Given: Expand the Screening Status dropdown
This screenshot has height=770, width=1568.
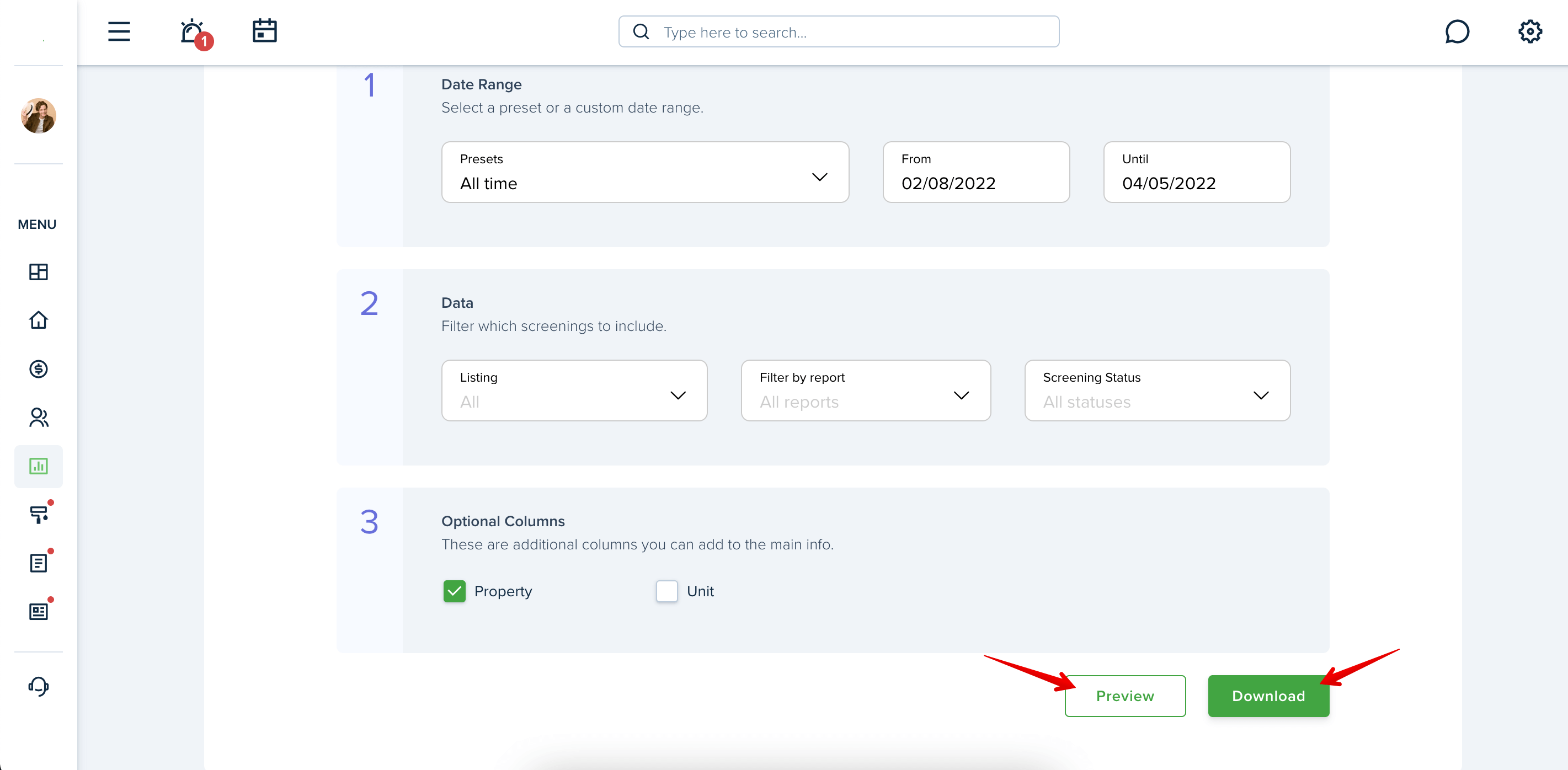Looking at the screenshot, I should pyautogui.click(x=1156, y=390).
